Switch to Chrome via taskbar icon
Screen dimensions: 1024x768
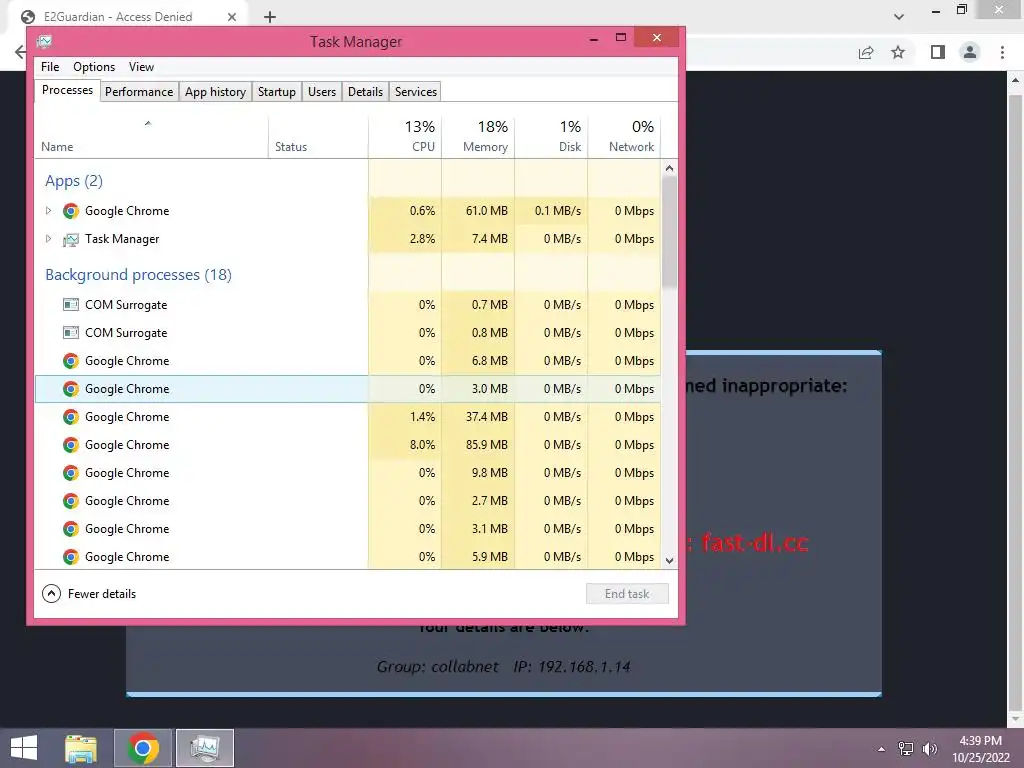point(142,748)
